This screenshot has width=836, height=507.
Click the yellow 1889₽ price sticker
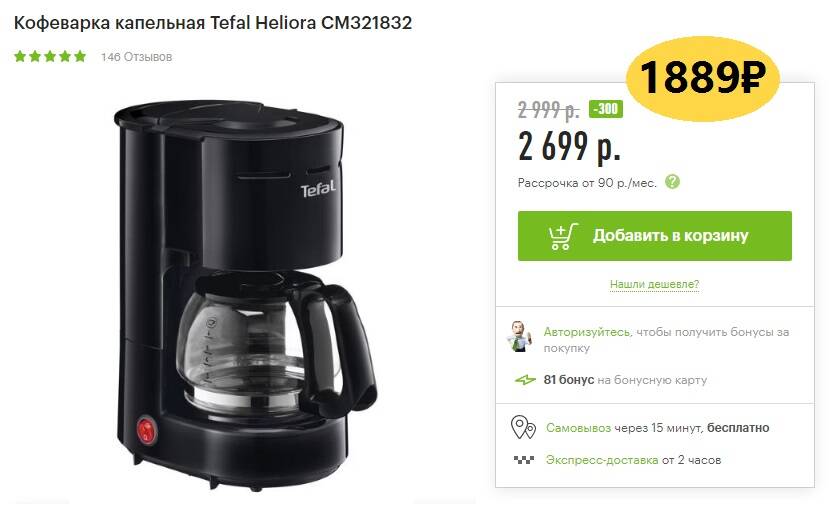tap(702, 78)
